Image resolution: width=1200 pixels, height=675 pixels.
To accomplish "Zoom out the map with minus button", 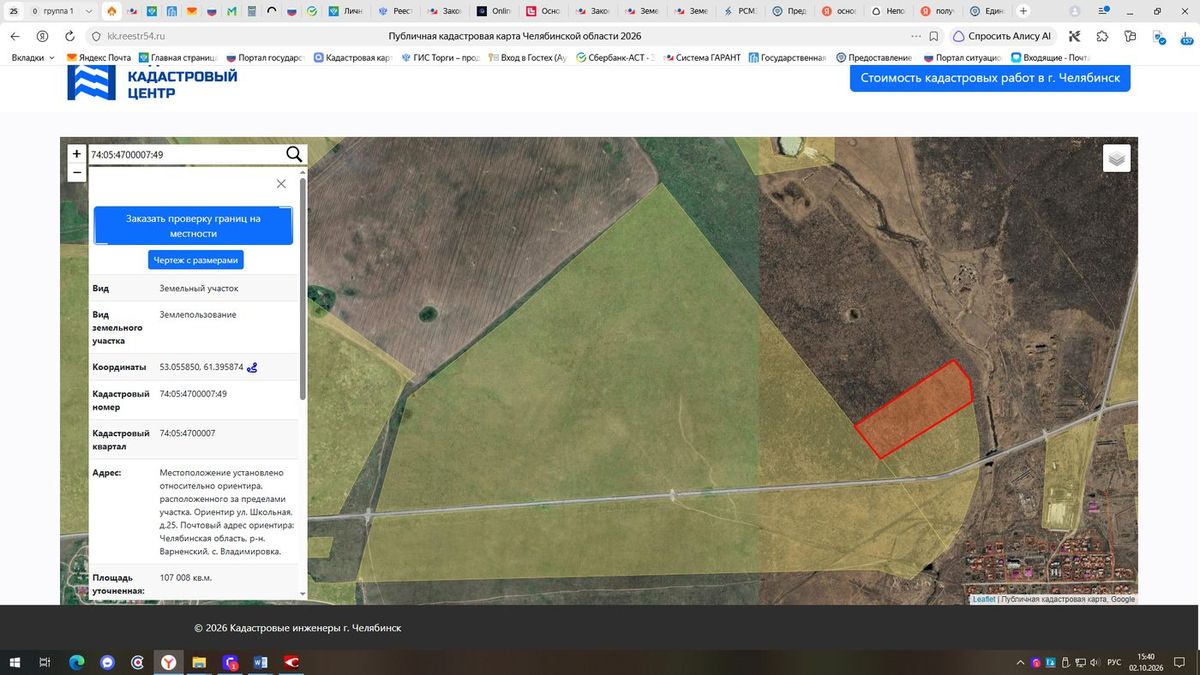I will [x=77, y=172].
